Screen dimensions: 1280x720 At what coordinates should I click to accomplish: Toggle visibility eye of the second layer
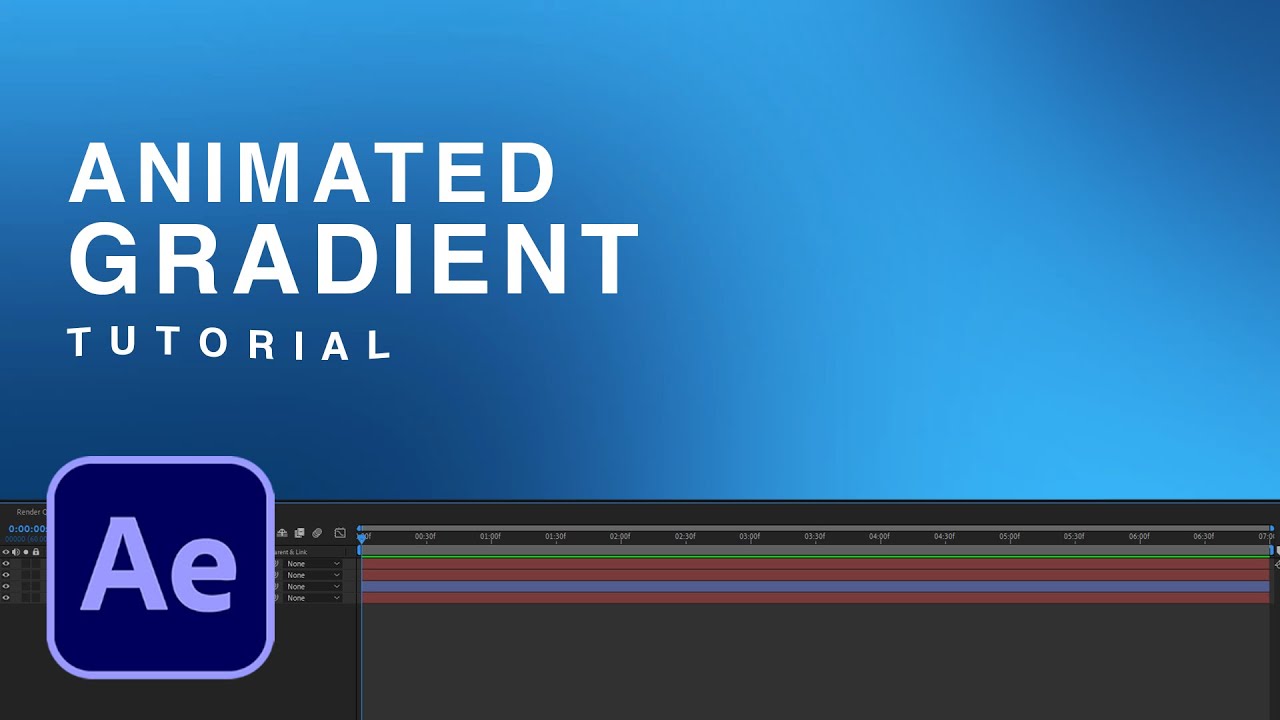coord(6,575)
